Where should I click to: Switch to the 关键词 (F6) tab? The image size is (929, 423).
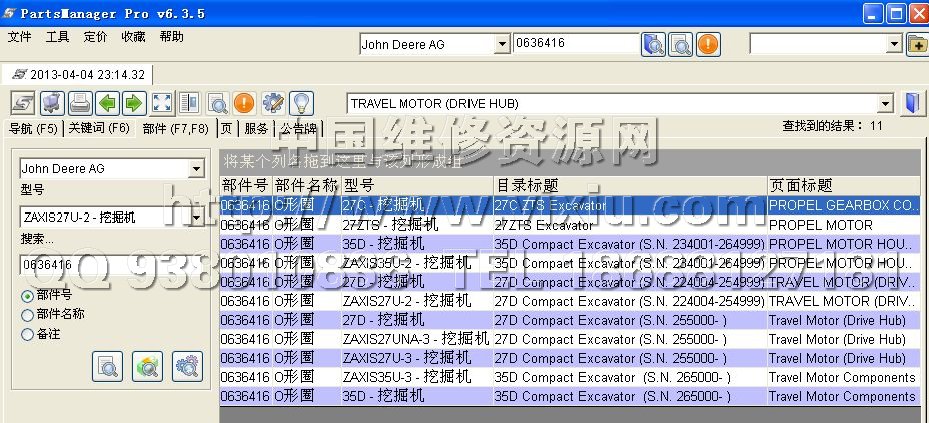tap(98, 129)
